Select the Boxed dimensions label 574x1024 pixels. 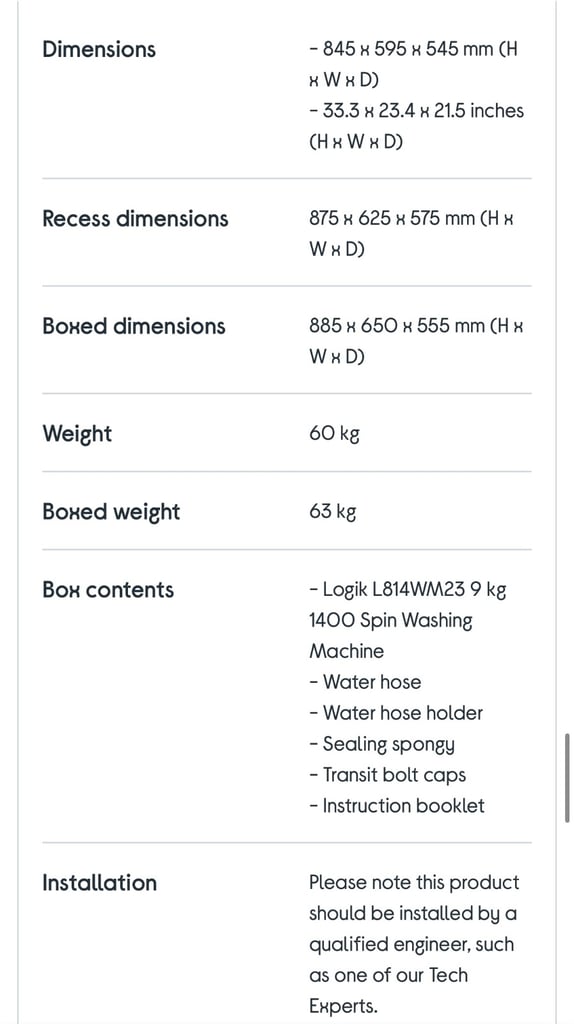tap(134, 326)
